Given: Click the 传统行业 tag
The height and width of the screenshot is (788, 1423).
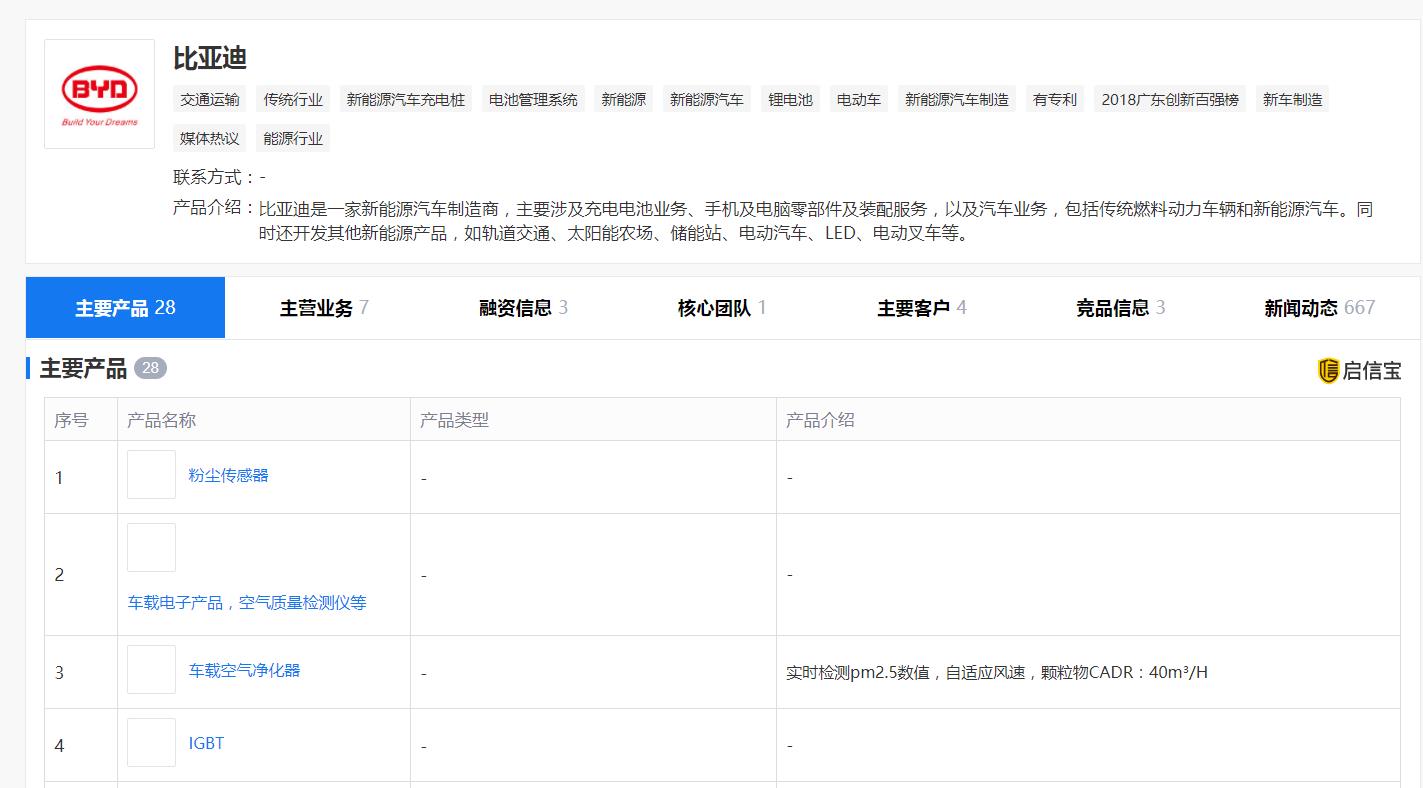Looking at the screenshot, I should point(294,99).
